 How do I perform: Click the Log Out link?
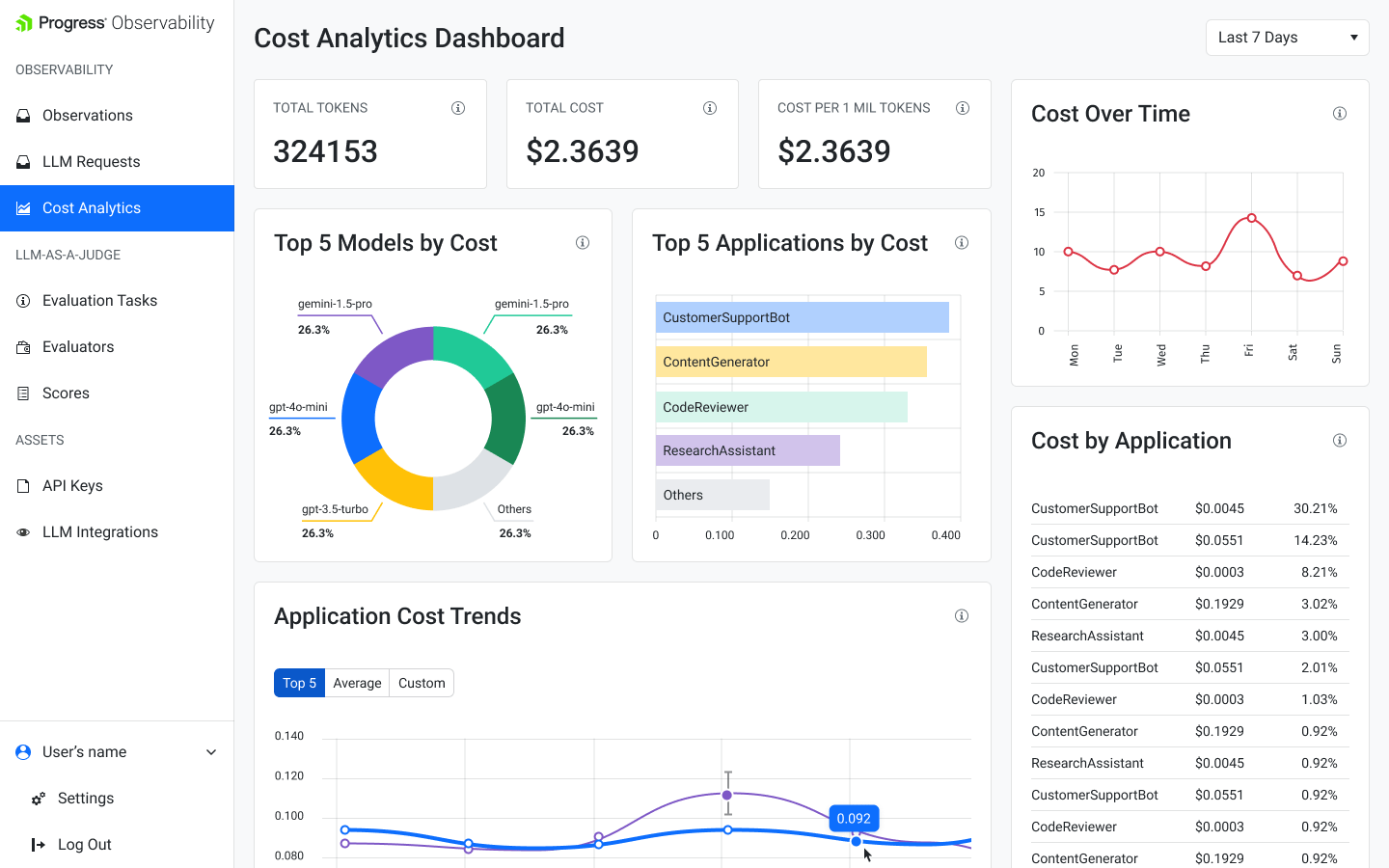coord(84,844)
